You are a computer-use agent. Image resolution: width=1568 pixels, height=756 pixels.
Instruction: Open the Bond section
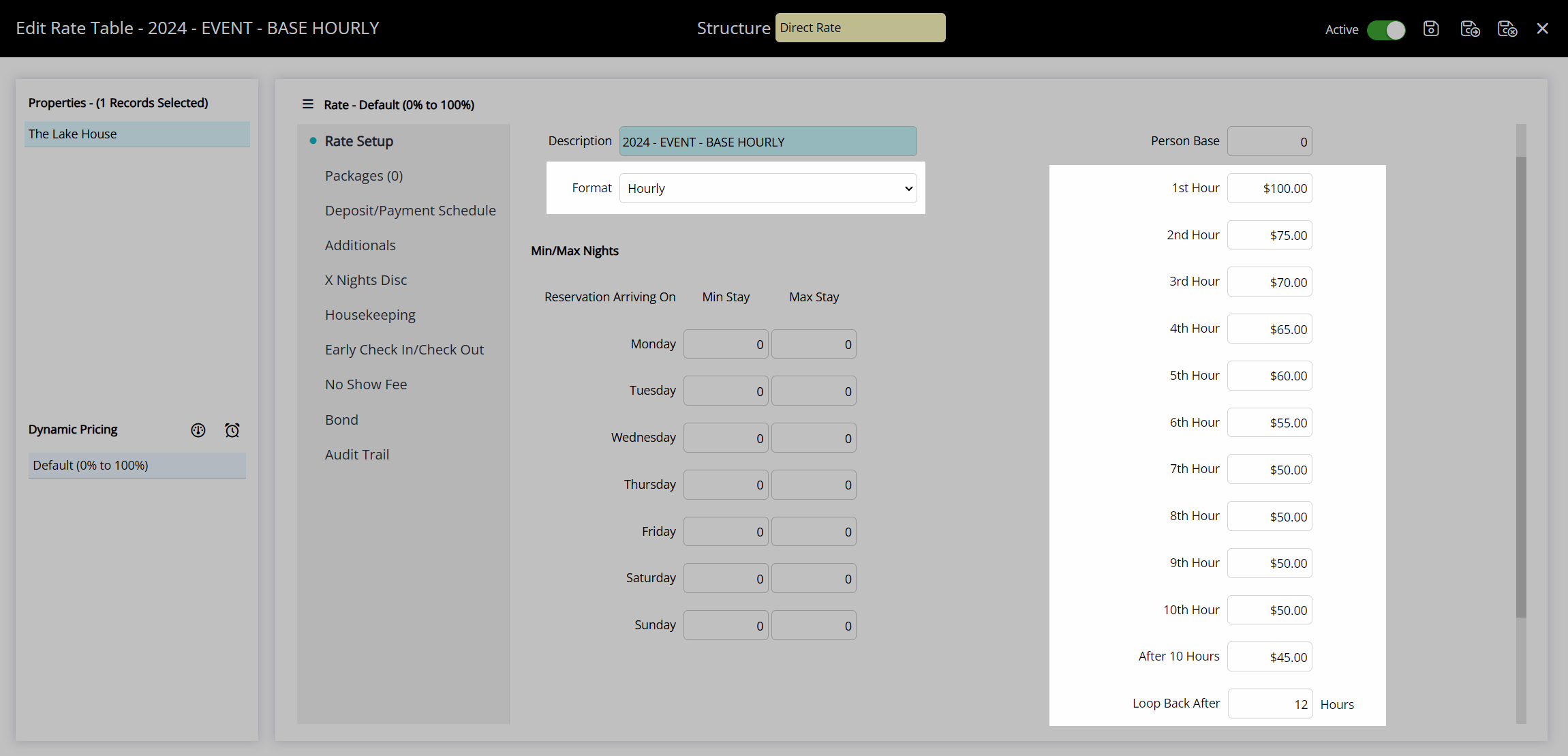click(x=341, y=420)
